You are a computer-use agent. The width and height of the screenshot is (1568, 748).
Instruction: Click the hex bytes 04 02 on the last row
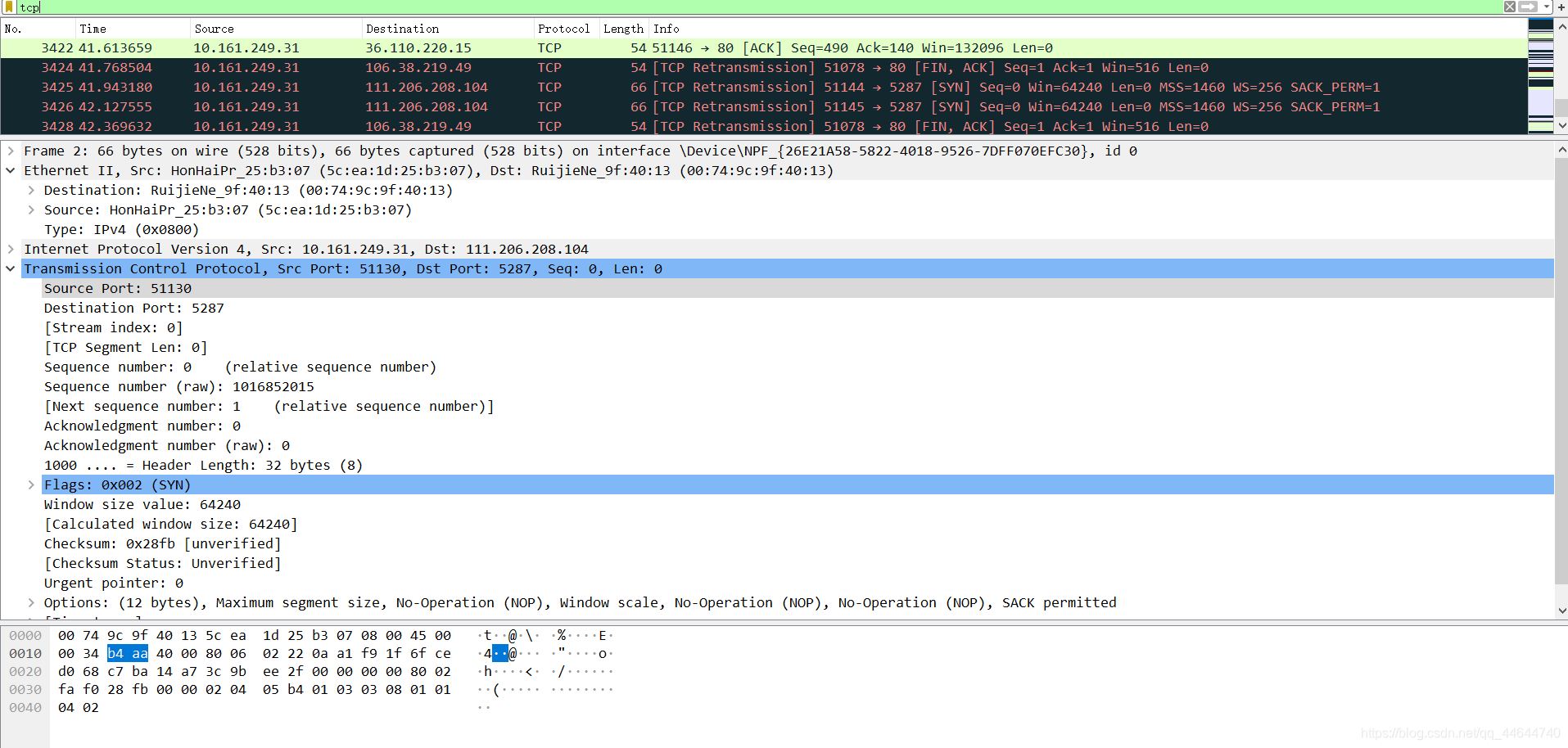point(79,707)
